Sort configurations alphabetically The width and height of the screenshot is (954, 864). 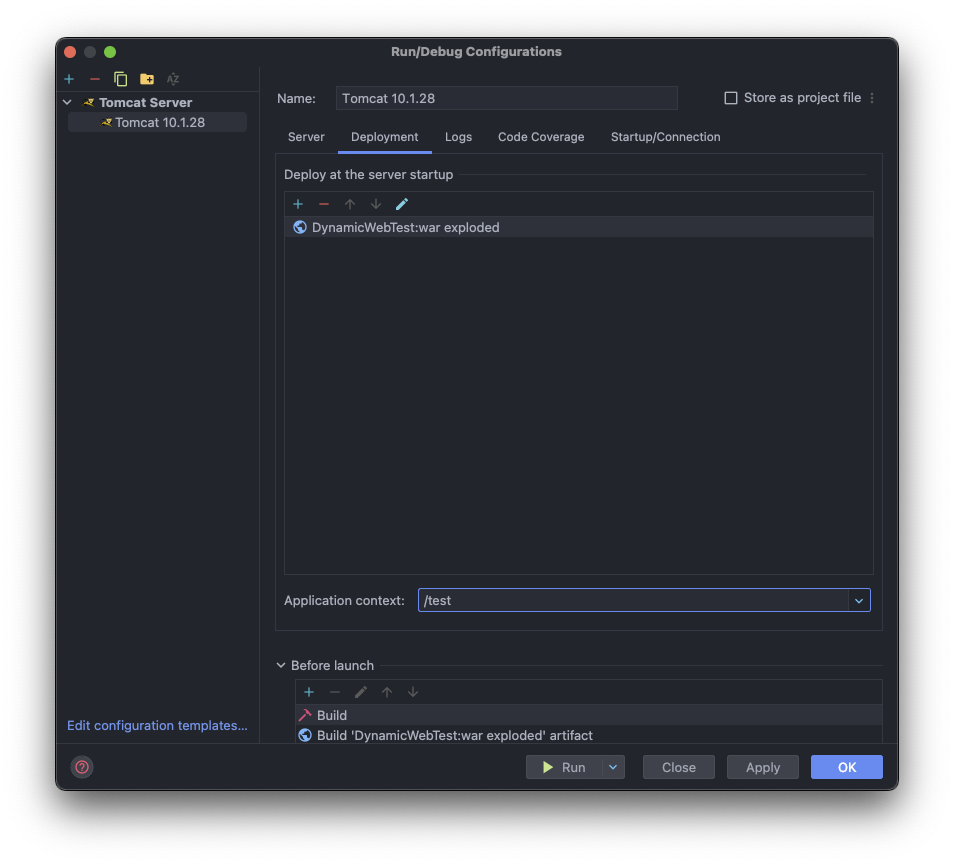pos(173,79)
